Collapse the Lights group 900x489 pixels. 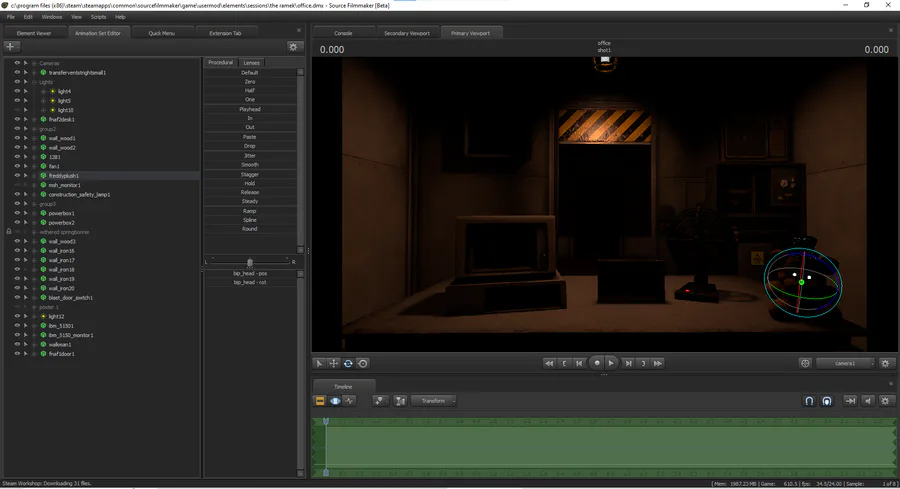coord(34,82)
